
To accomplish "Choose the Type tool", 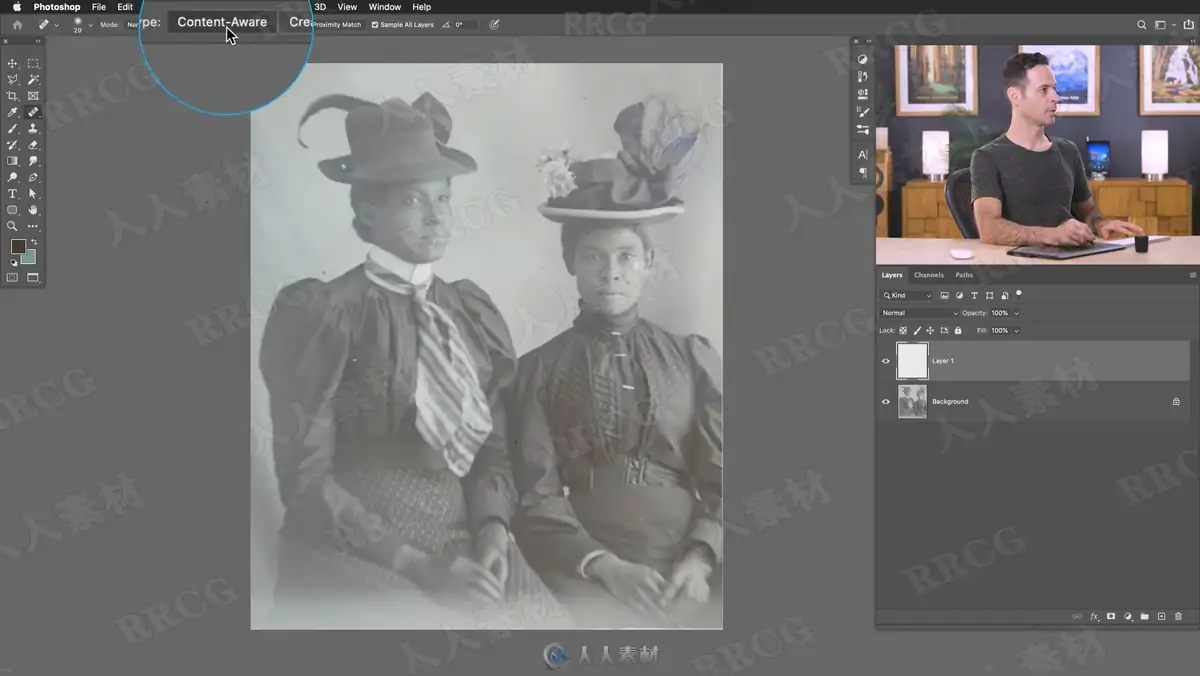I will (12, 193).
